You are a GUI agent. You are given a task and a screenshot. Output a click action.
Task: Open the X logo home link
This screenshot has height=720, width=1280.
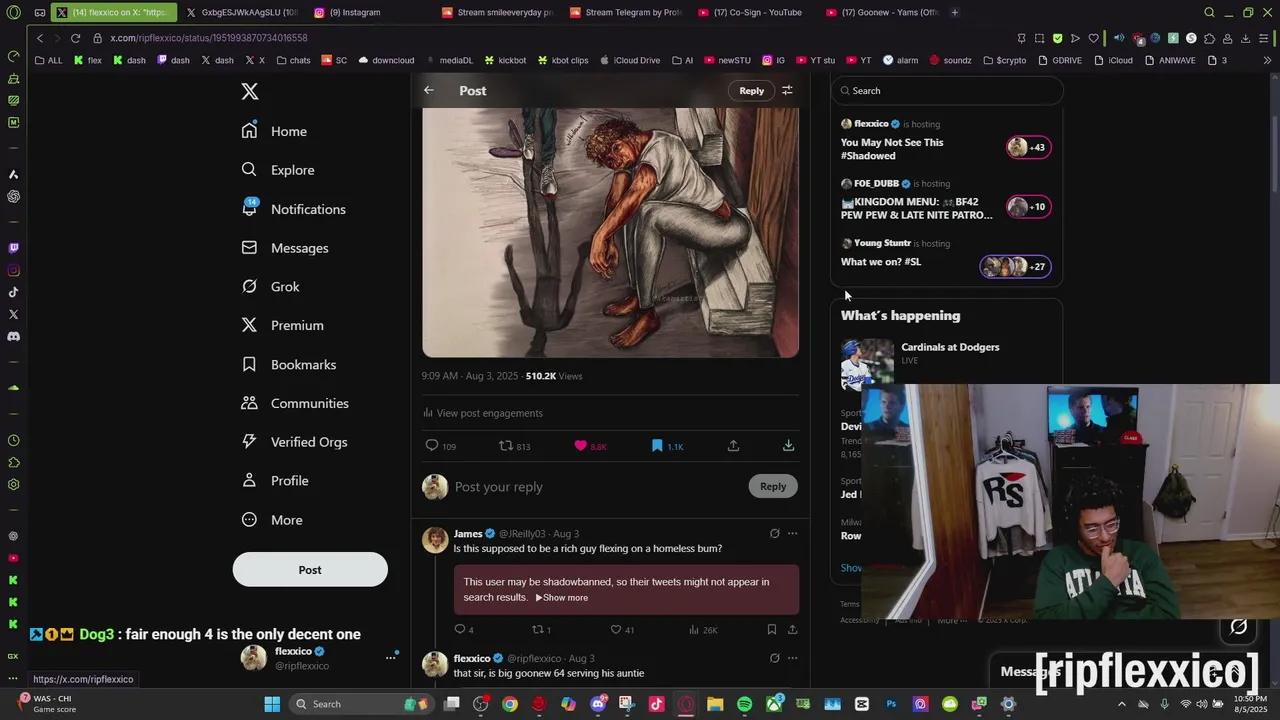click(250, 91)
